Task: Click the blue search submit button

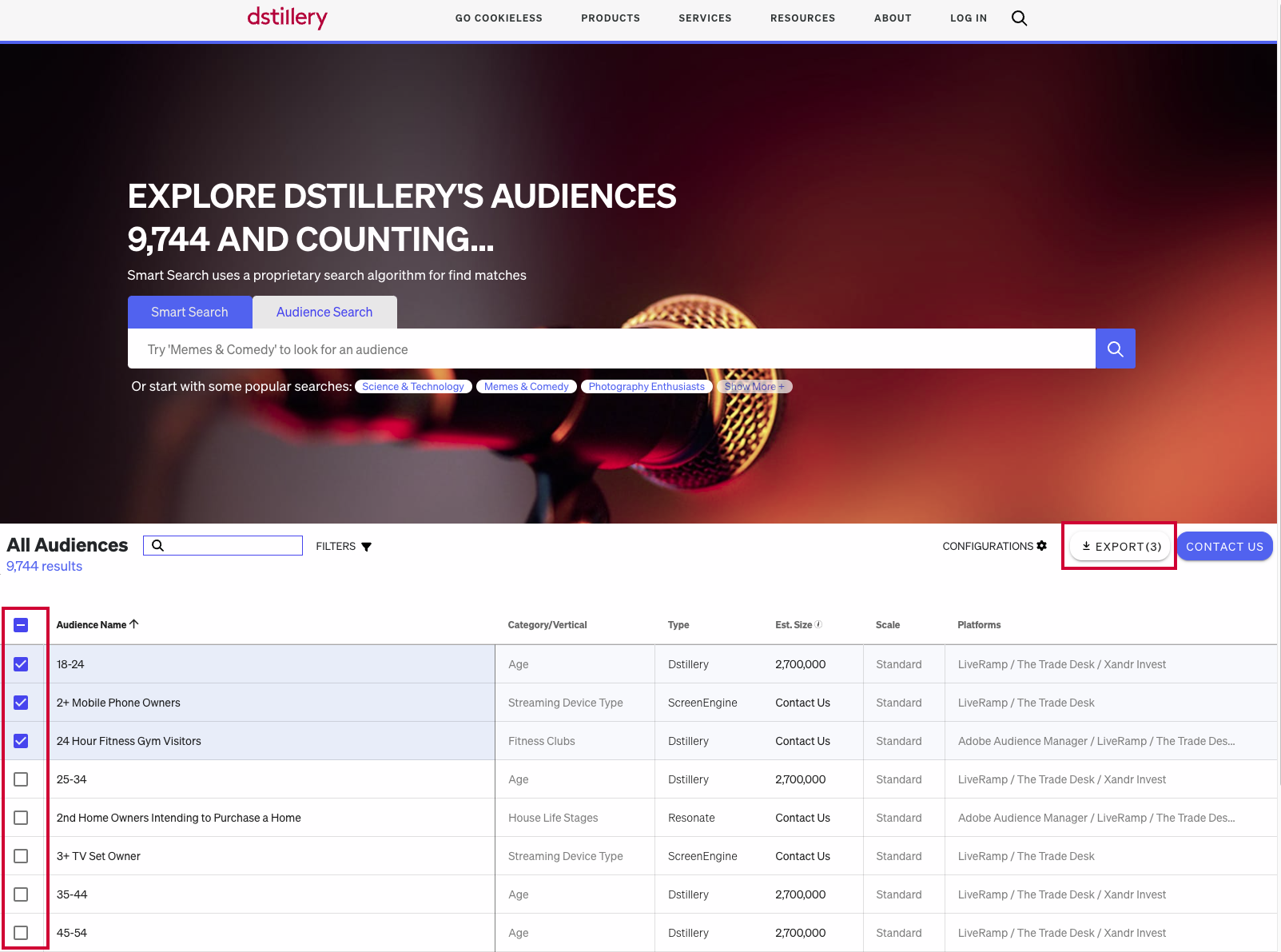Action: coord(1115,349)
